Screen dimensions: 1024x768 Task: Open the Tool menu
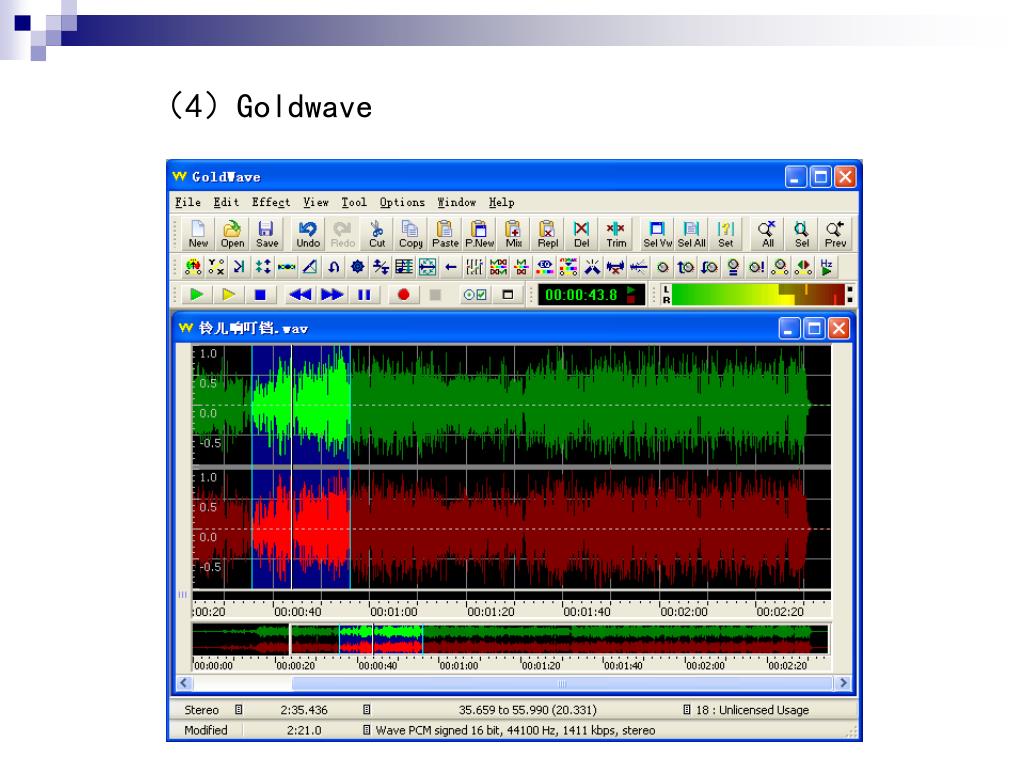[354, 202]
